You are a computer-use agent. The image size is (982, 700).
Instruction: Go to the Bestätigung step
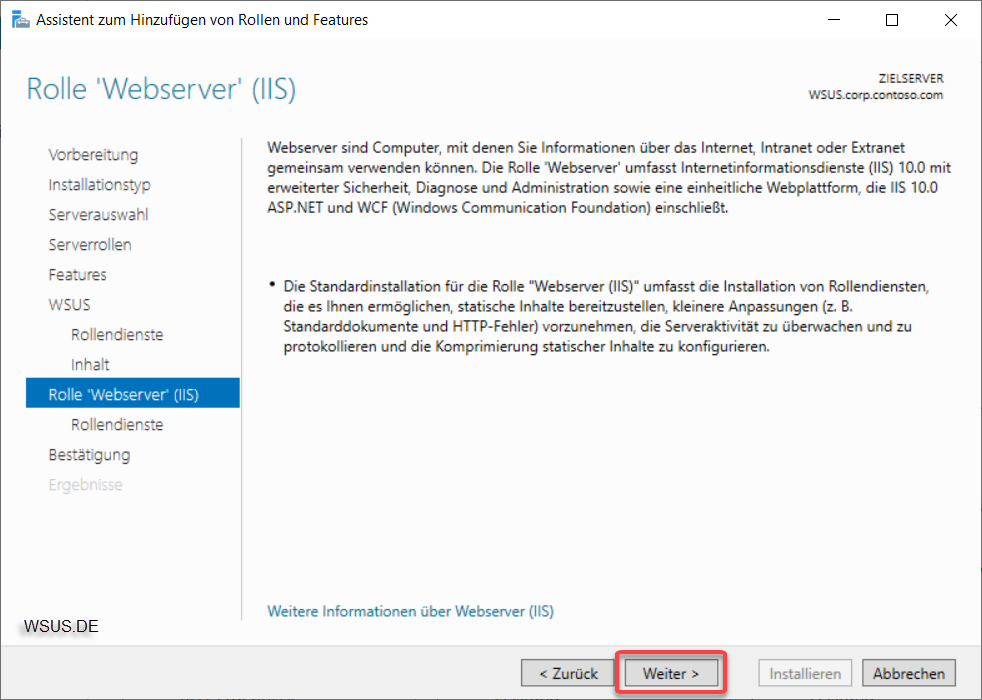90,455
